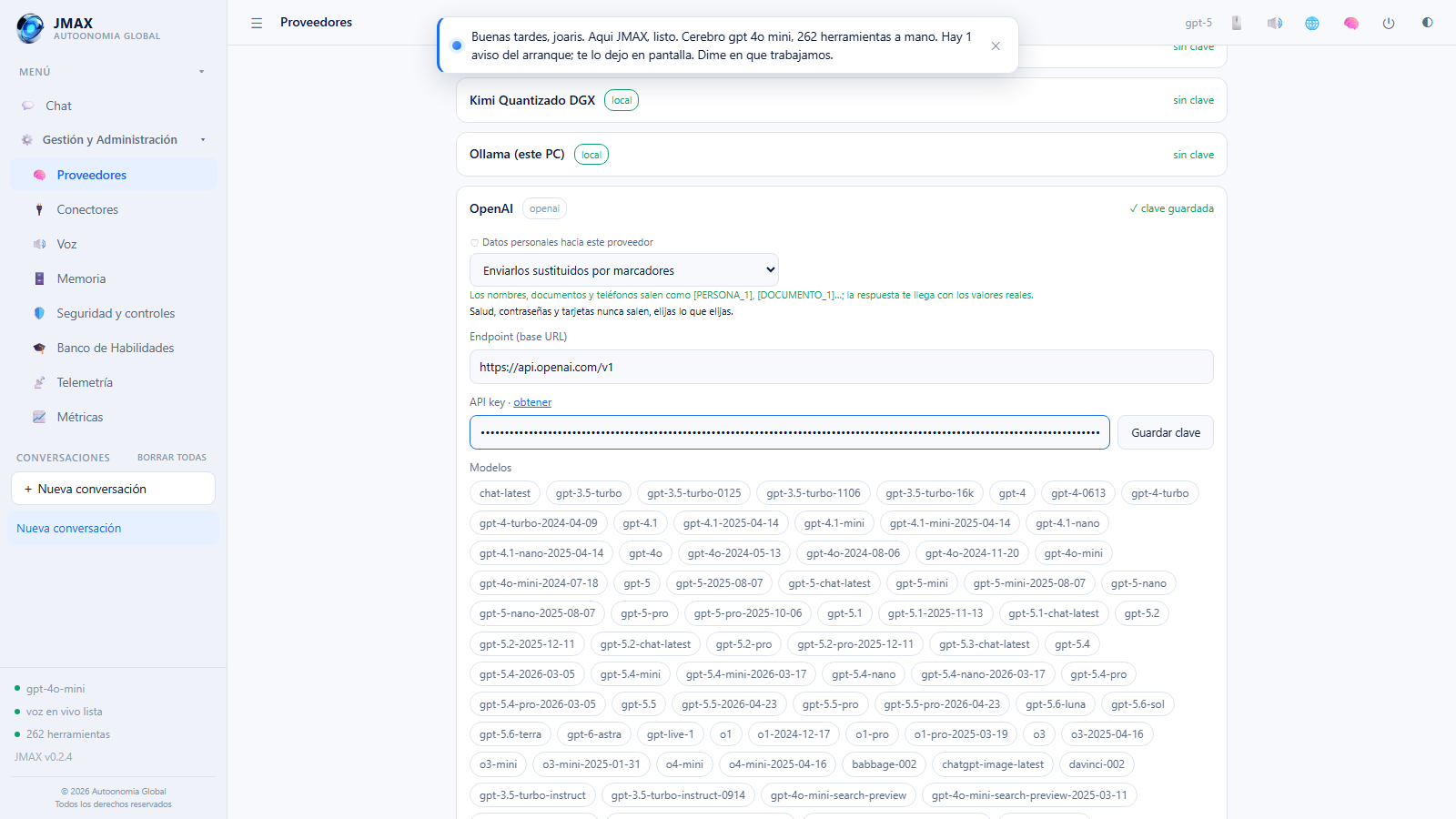Click the mouse icon next to gpt-5
Screen dimensions: 1456x819
[1237, 23]
